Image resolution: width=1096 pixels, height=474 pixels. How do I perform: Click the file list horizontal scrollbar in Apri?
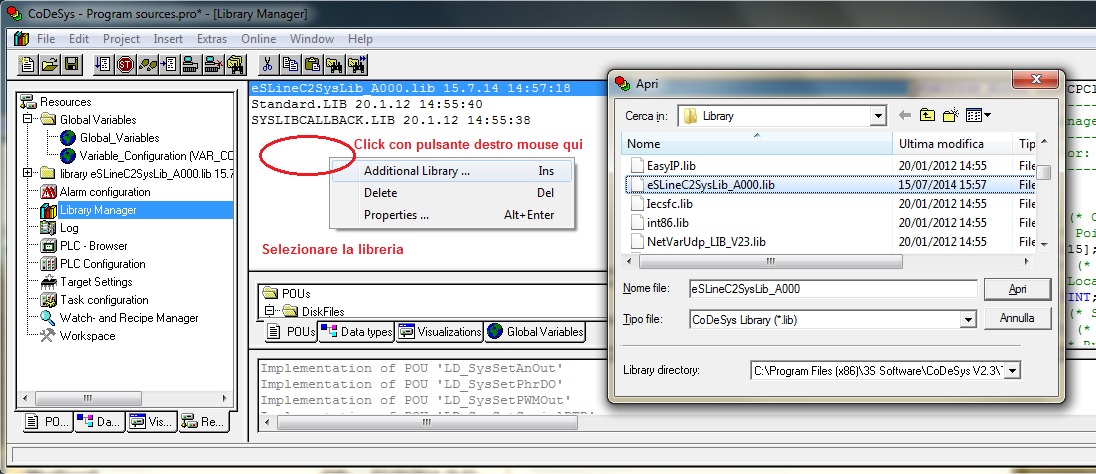click(770, 261)
